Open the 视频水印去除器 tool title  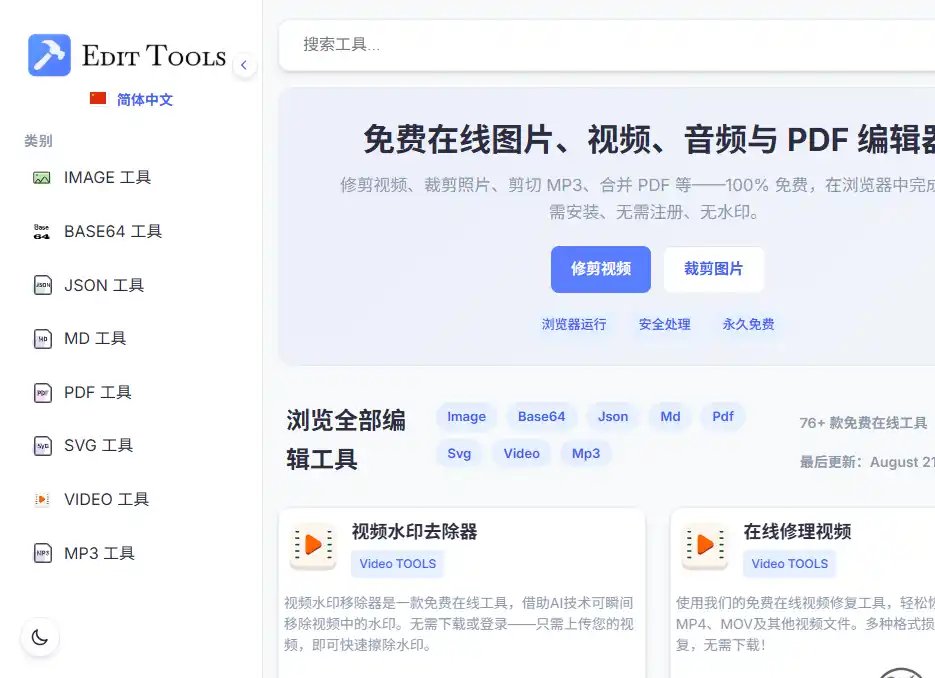pyautogui.click(x=414, y=531)
